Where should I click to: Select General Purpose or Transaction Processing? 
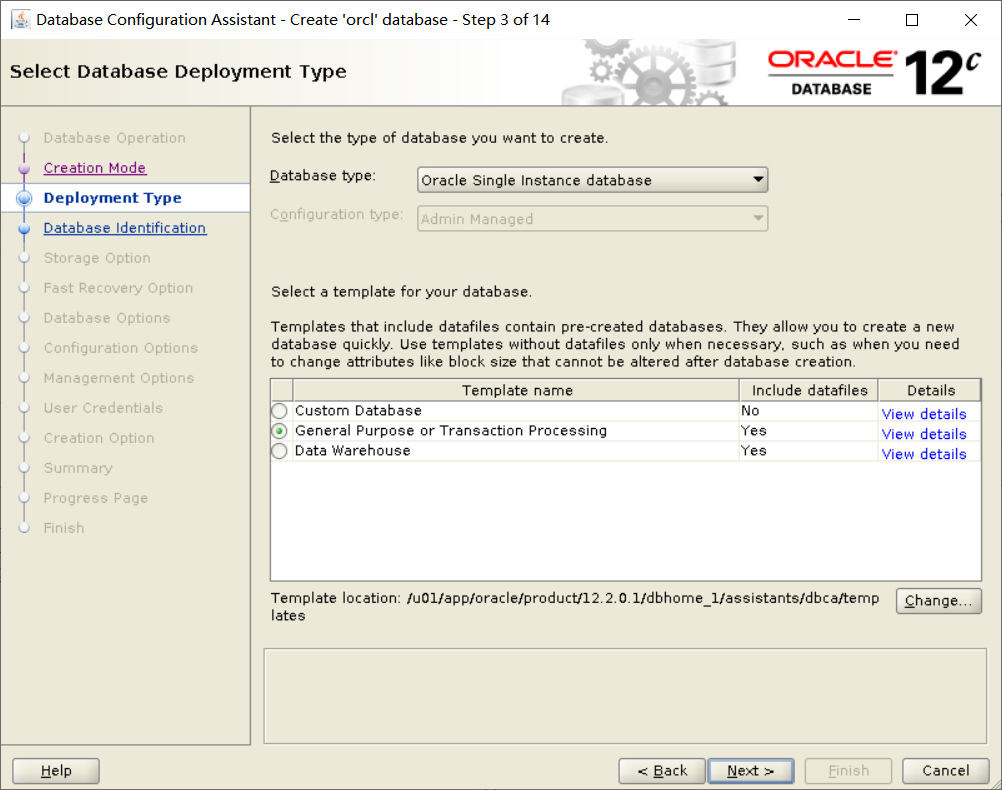pyautogui.click(x=278, y=430)
